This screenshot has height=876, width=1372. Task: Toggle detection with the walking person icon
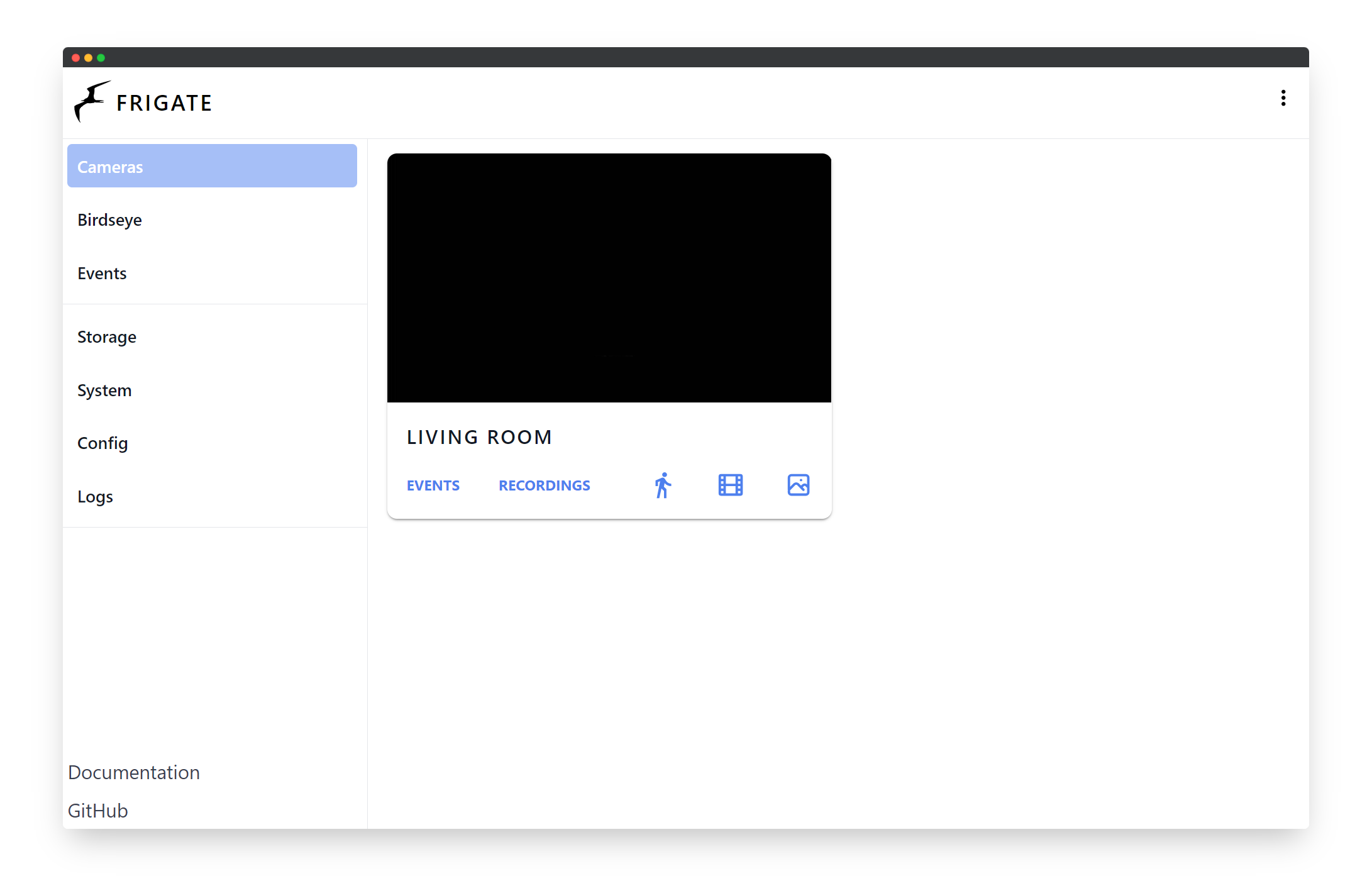[663, 485]
